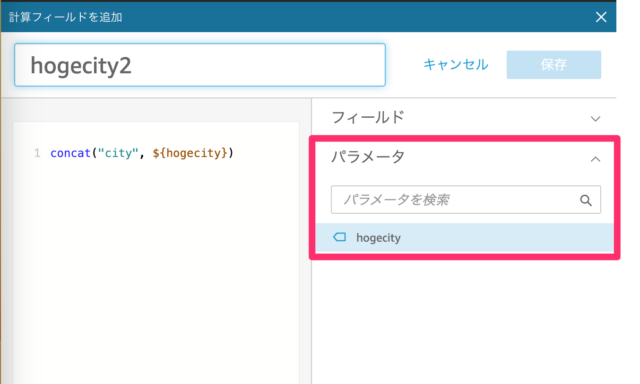The image size is (640, 384).
Task: Cancel with the キャンセル link
Action: point(456,64)
